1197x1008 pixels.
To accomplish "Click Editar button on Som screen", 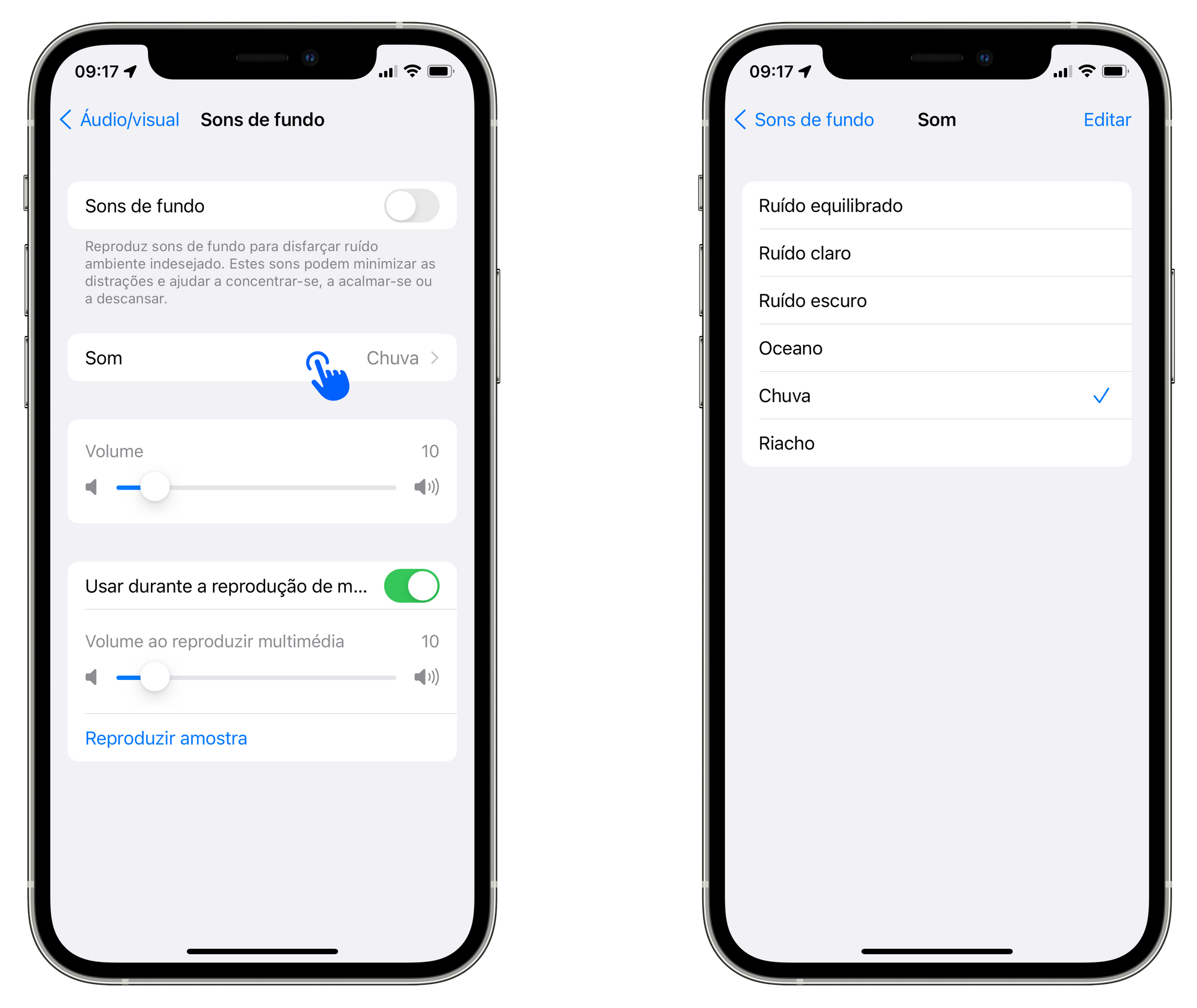I will [1108, 120].
